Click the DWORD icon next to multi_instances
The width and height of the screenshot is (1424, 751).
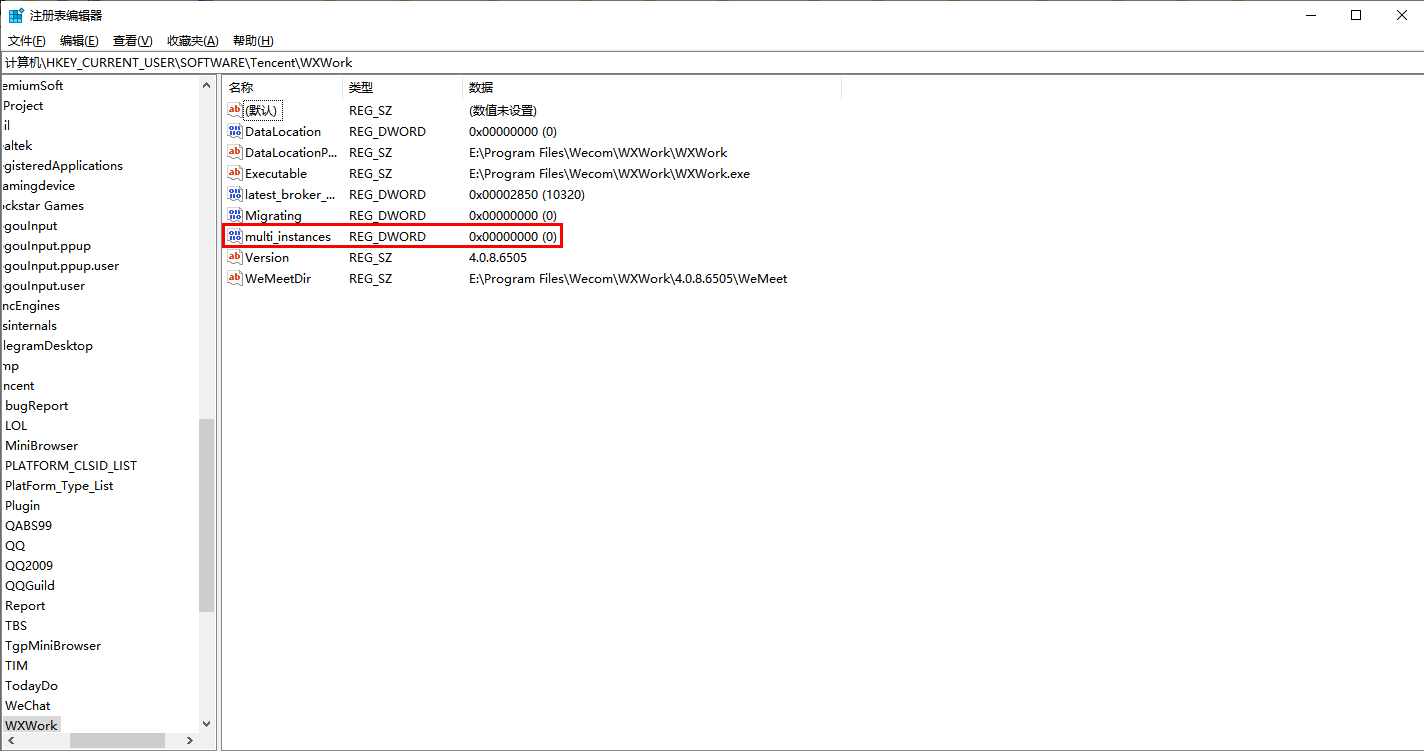(x=235, y=236)
